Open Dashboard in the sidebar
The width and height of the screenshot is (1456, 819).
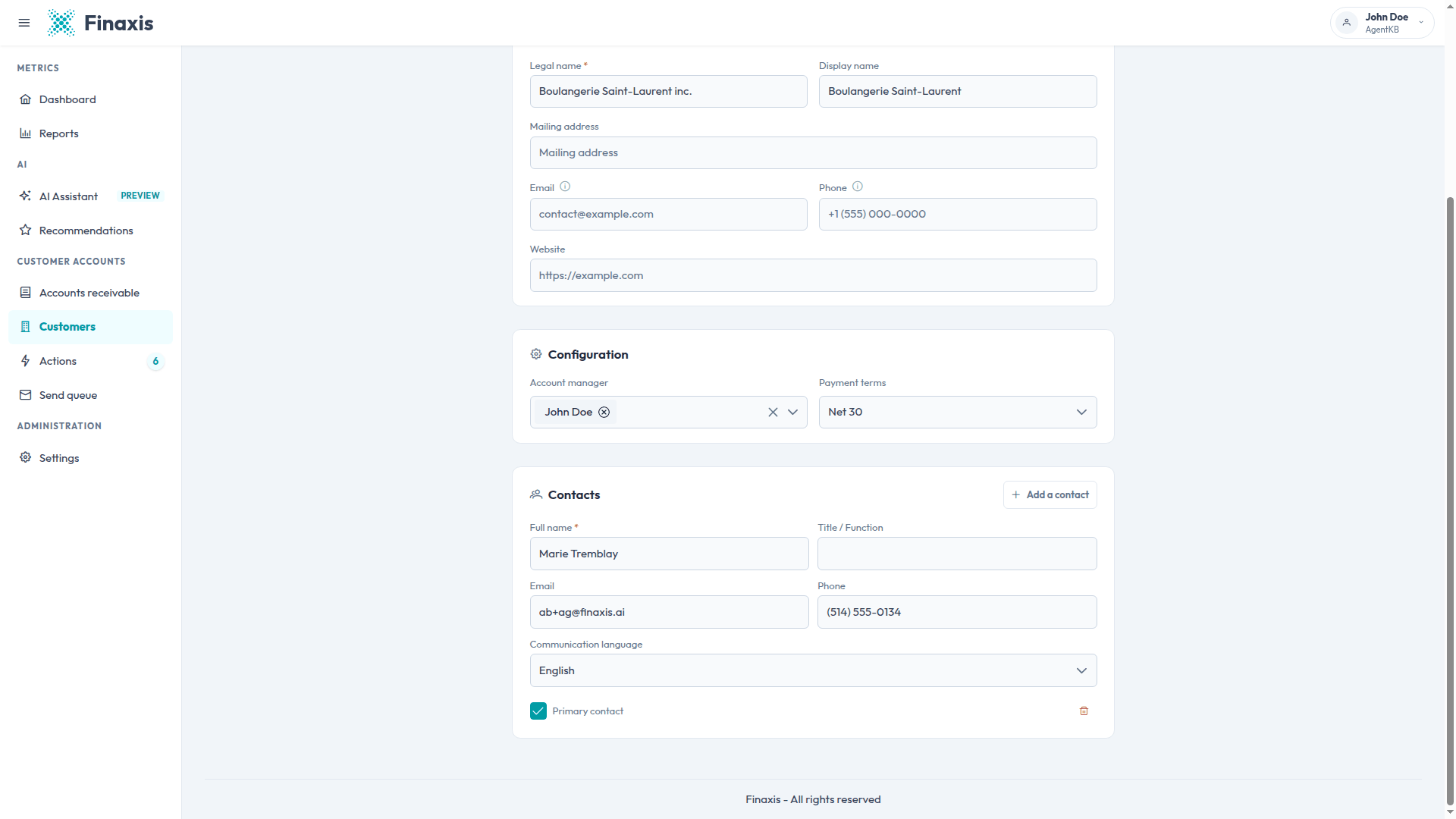tap(90, 99)
